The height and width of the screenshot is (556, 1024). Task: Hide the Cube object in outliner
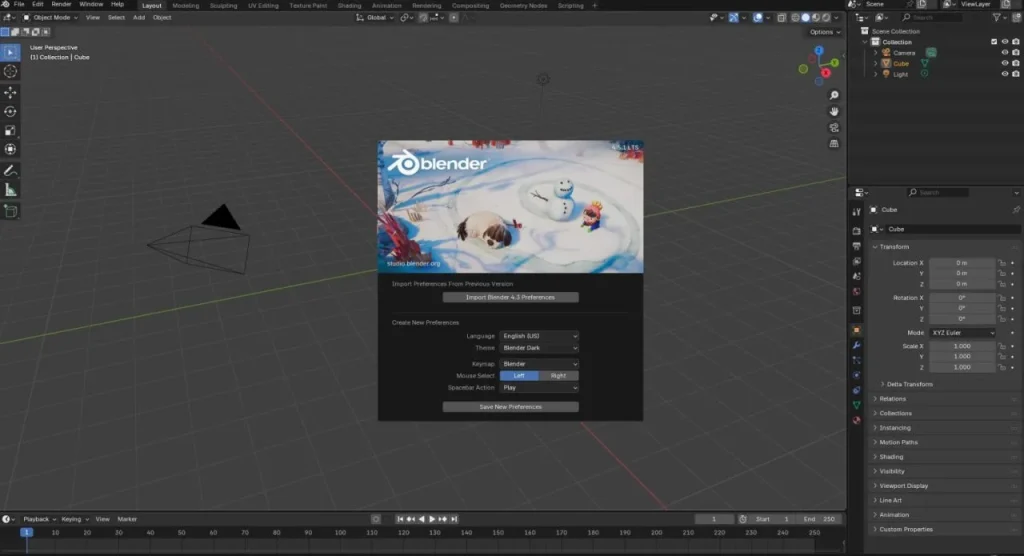coord(1005,63)
